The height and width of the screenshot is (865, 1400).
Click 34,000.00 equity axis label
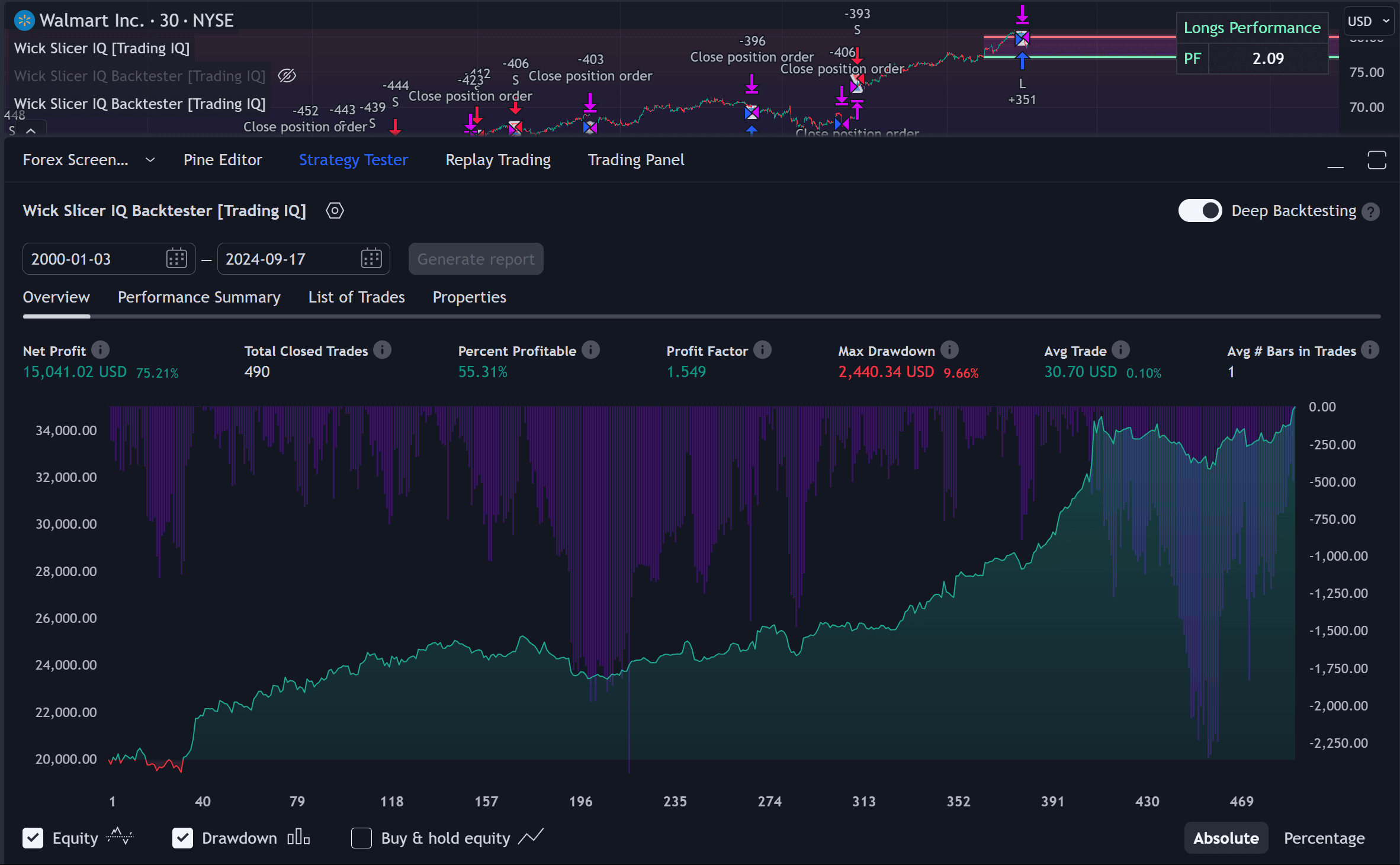pyautogui.click(x=66, y=430)
